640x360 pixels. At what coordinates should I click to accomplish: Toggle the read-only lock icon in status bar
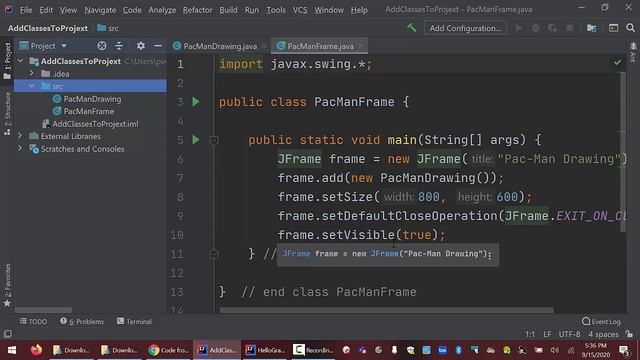629,334
